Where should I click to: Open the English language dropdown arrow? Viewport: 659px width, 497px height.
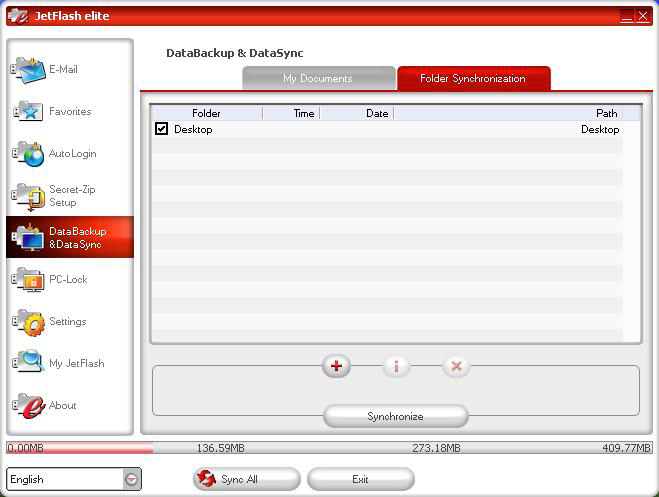coord(132,479)
